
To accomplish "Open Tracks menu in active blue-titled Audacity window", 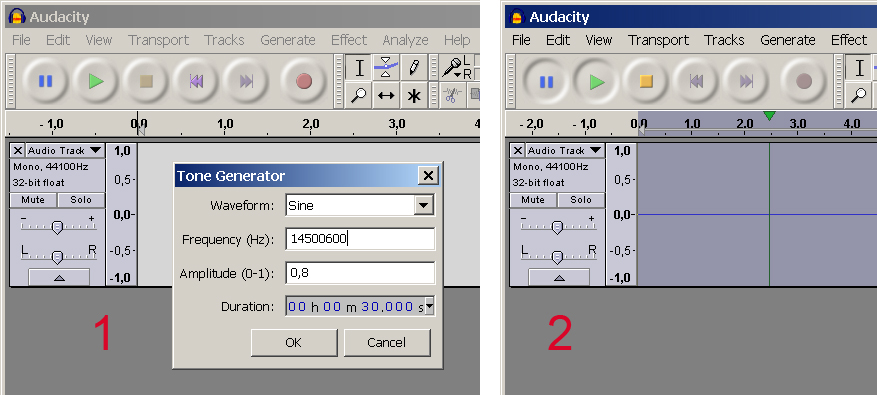I will click(724, 40).
